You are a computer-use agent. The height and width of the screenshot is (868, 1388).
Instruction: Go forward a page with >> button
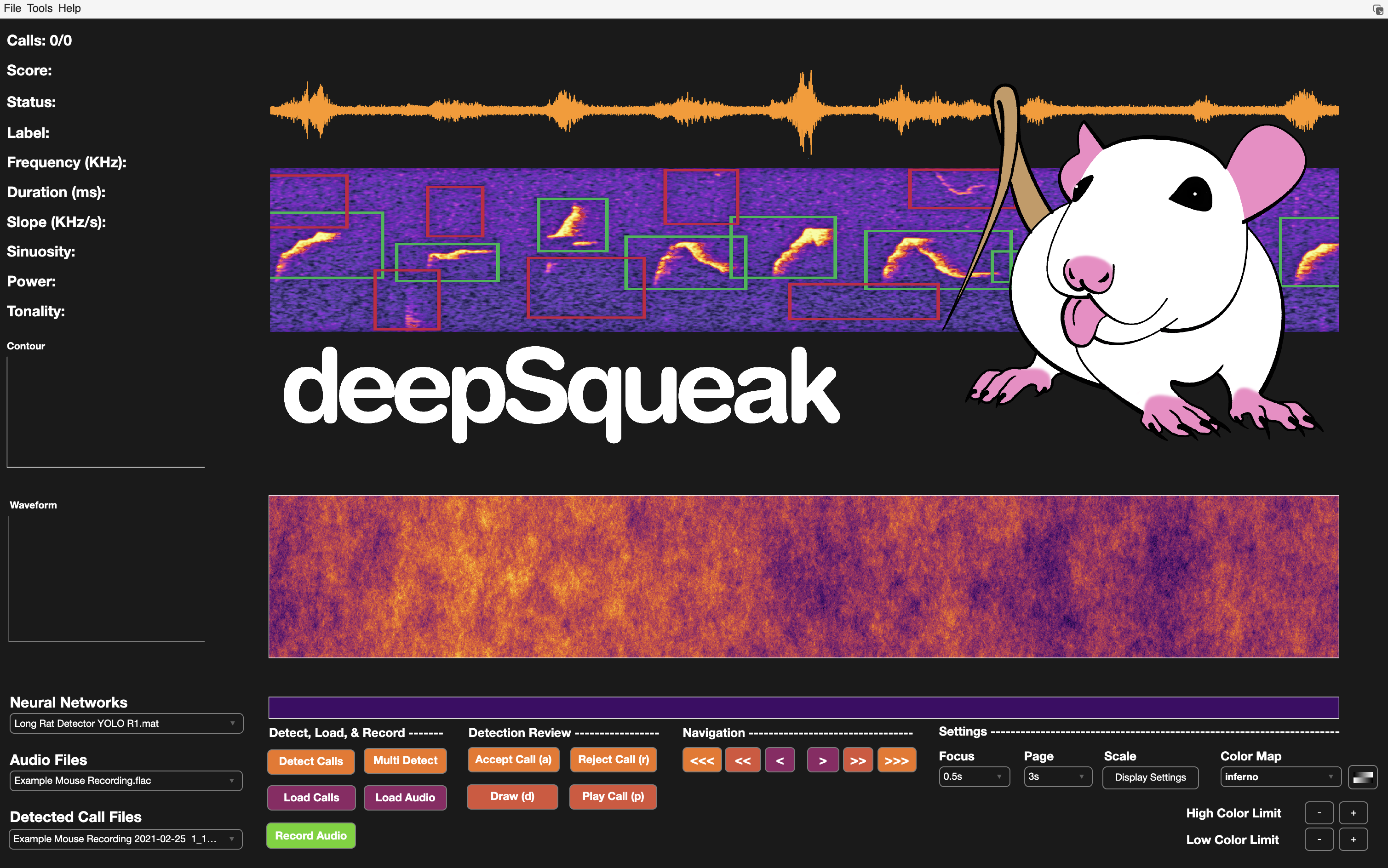(858, 760)
